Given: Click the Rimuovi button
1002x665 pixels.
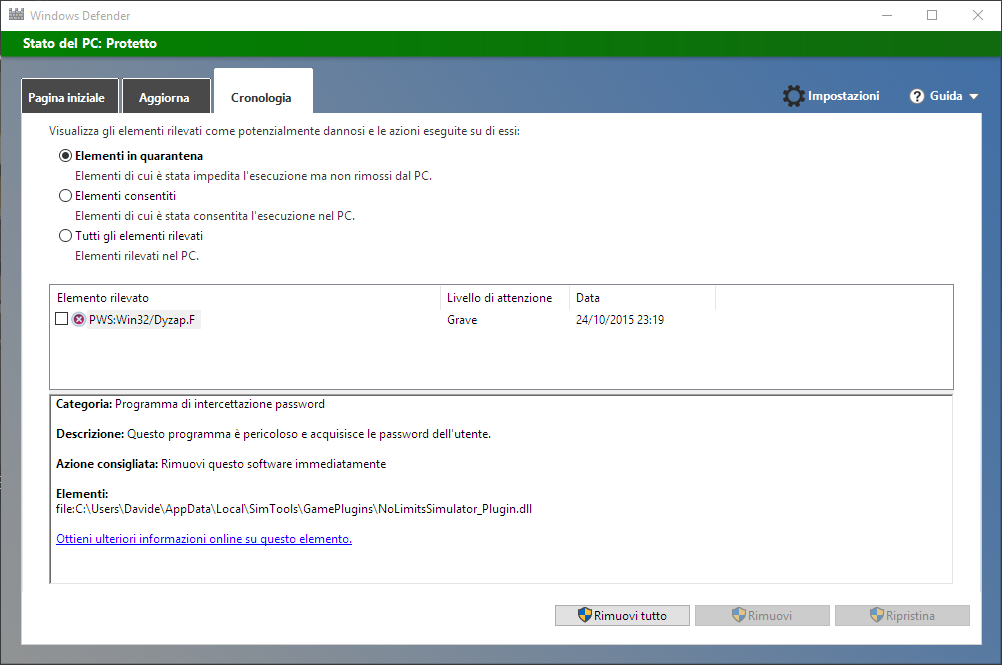Looking at the screenshot, I should [x=762, y=616].
